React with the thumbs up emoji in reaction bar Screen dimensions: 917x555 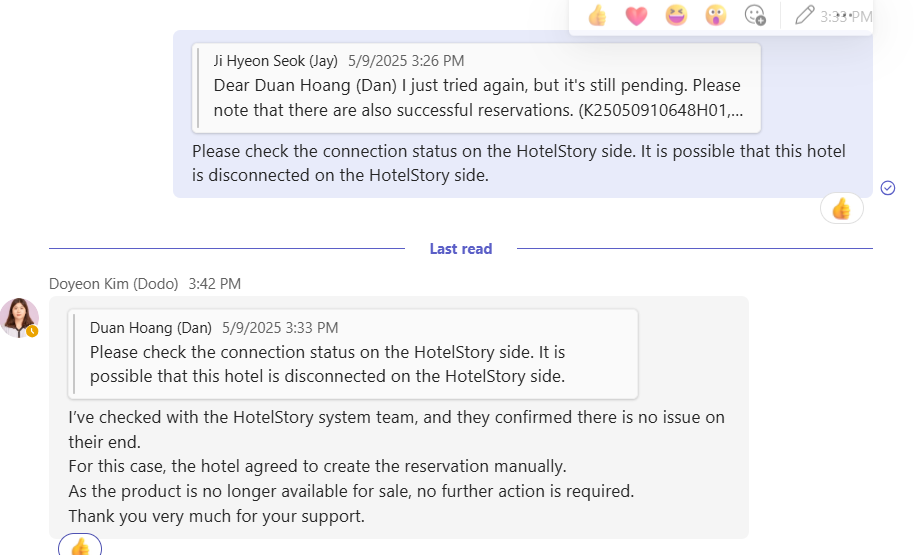point(597,16)
